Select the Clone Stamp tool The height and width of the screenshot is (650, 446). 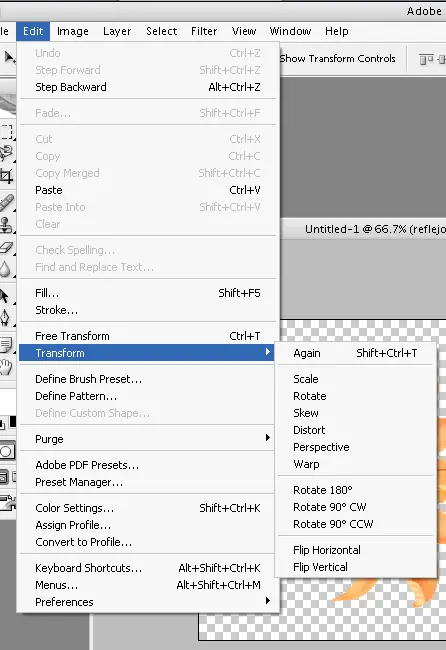pyautogui.click(x=6, y=225)
